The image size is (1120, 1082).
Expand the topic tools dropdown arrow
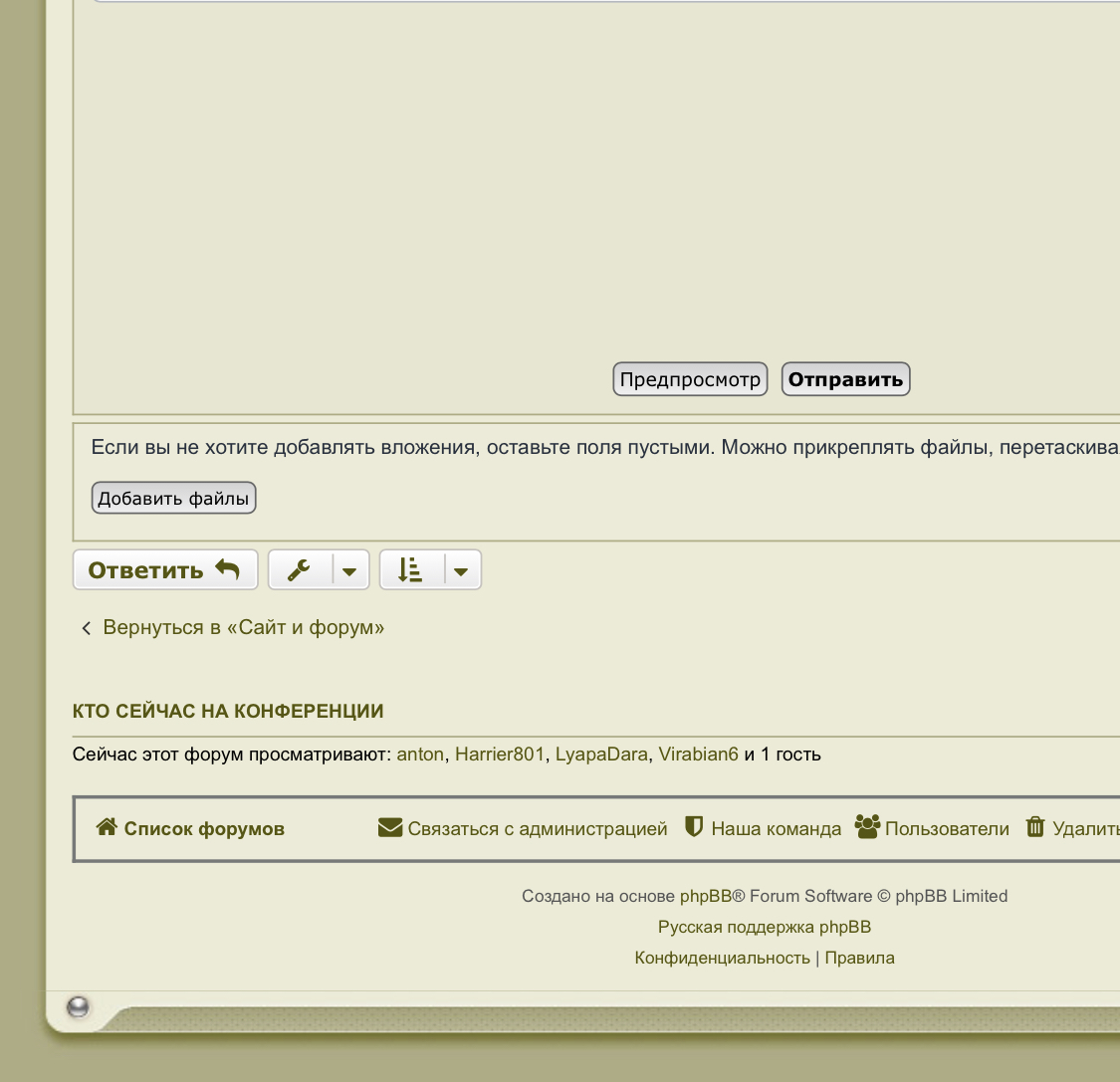pyautogui.click(x=349, y=571)
